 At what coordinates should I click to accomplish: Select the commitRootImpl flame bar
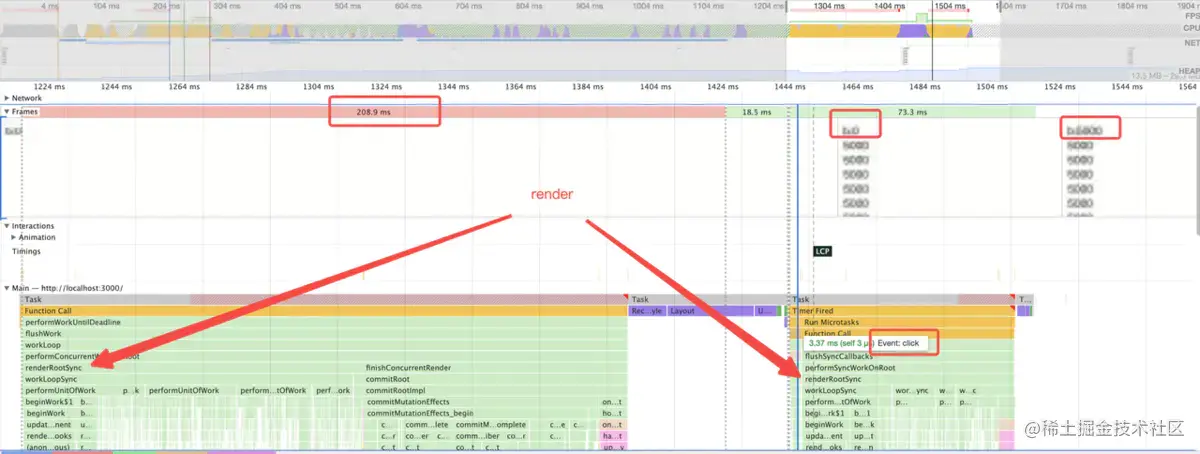coord(494,391)
